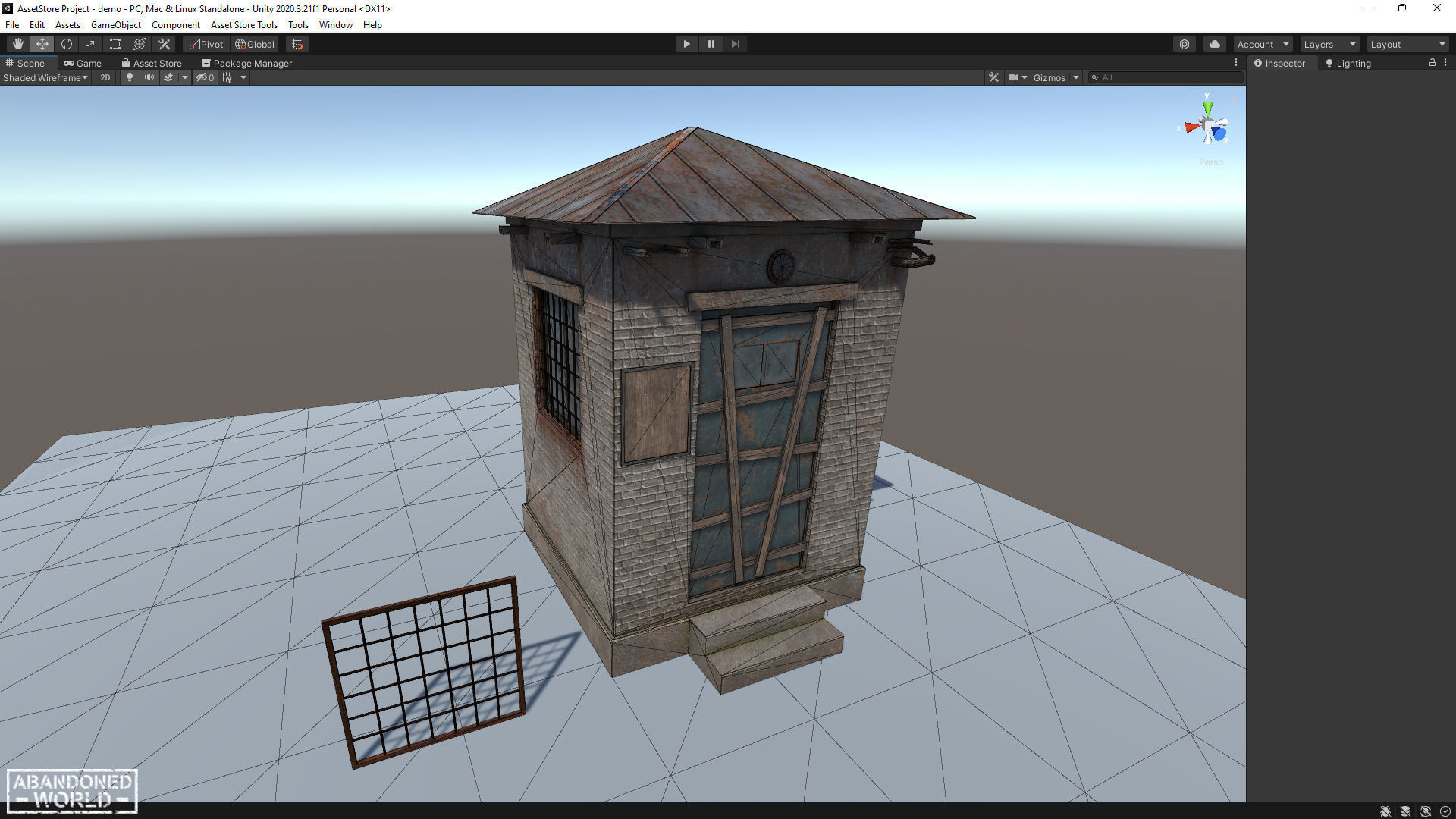Focus the scene search field

click(x=1166, y=77)
